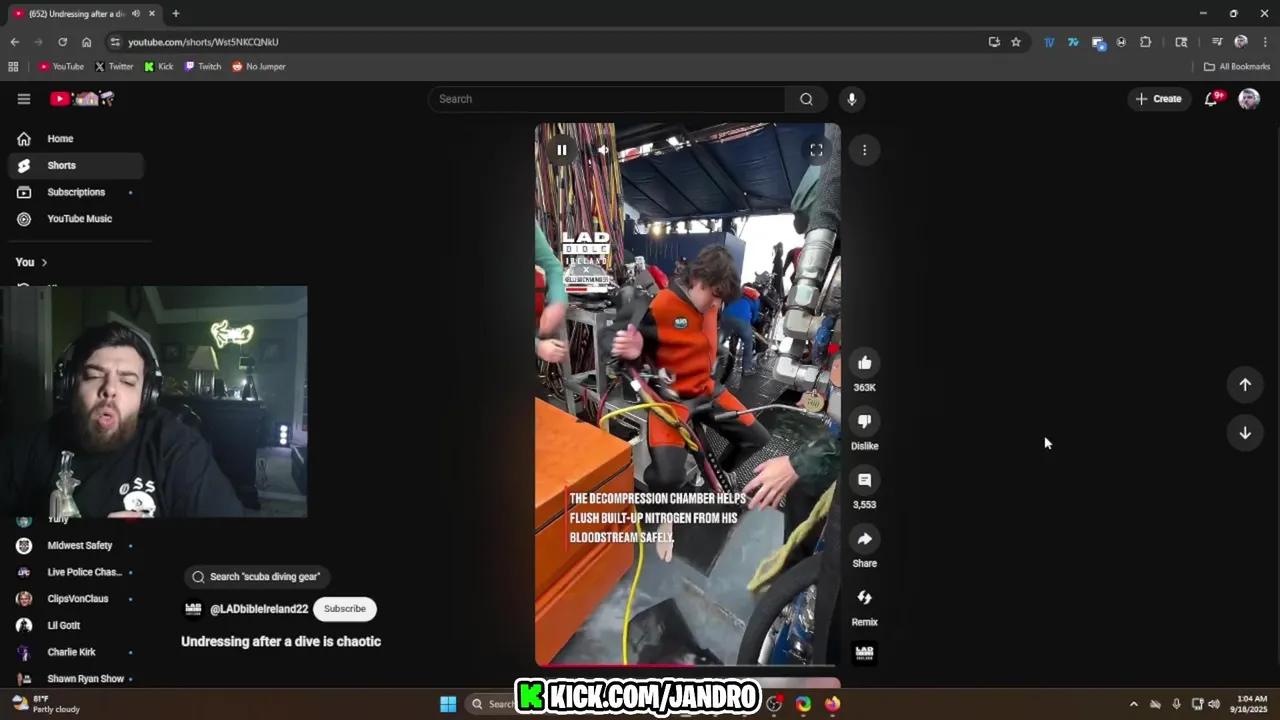Expand the You section chevron
1280x720 pixels.
tap(44, 262)
